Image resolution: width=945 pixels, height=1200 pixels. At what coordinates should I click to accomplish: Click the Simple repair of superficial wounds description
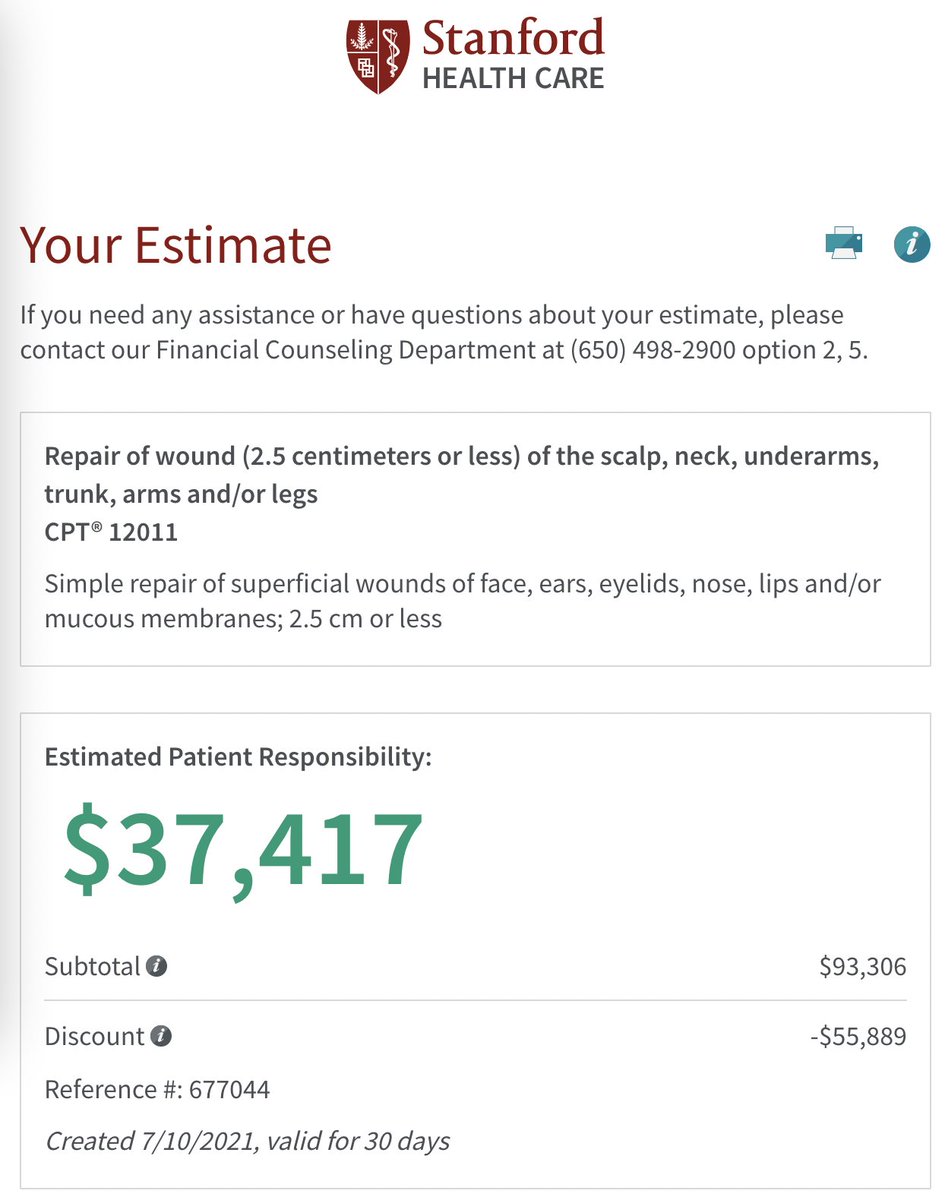(462, 601)
